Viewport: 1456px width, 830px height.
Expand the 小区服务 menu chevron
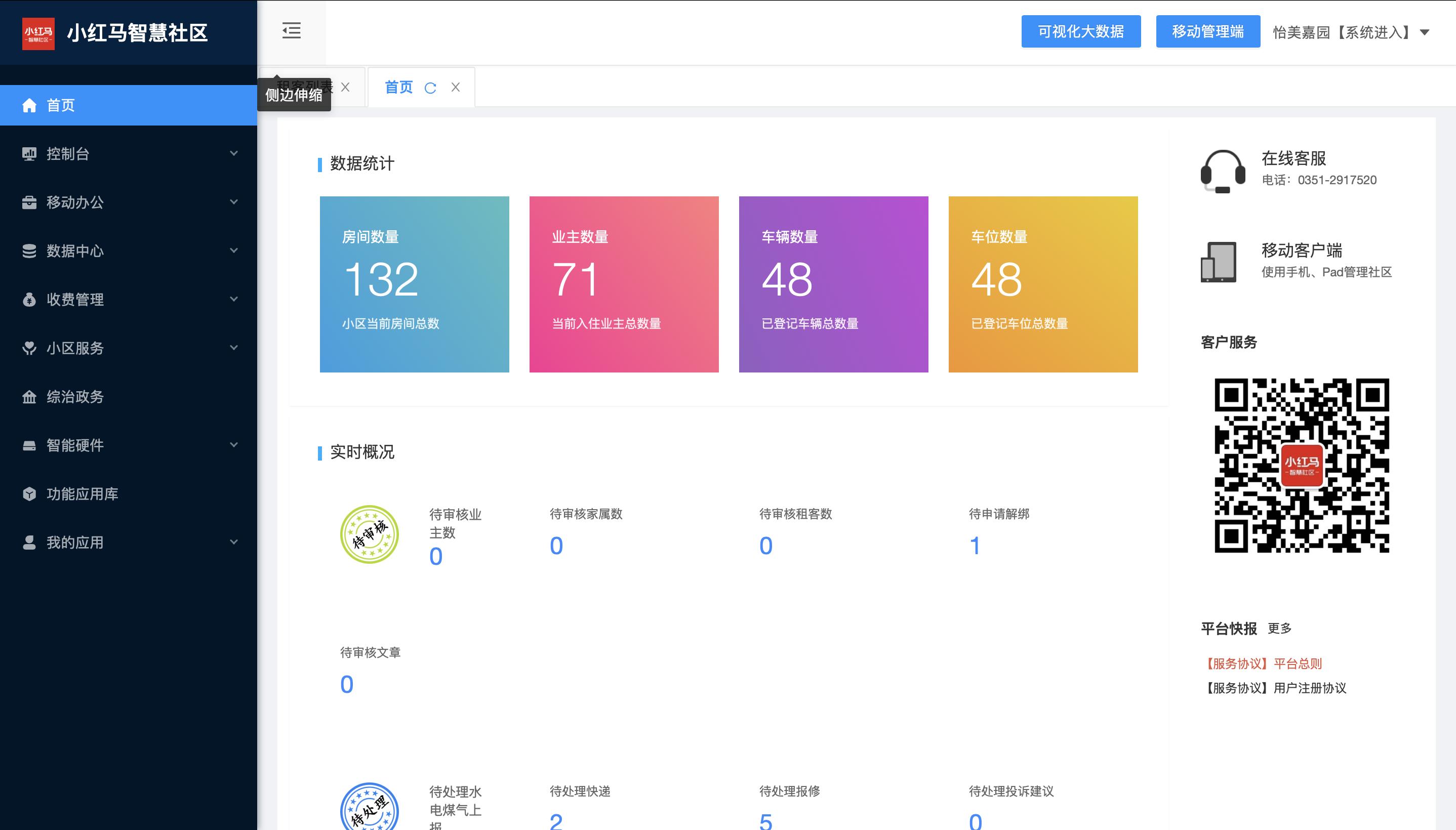tap(234, 347)
